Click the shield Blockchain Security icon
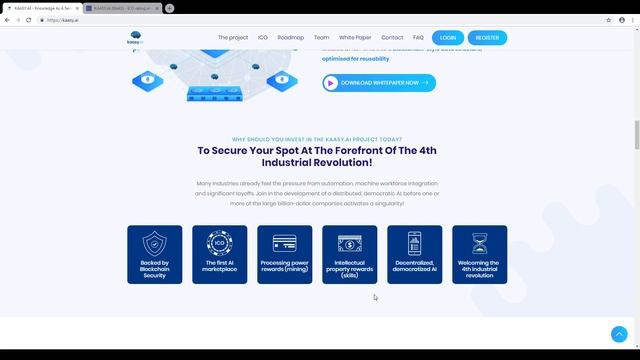Screen dimensions: 640x360 pos(154,243)
